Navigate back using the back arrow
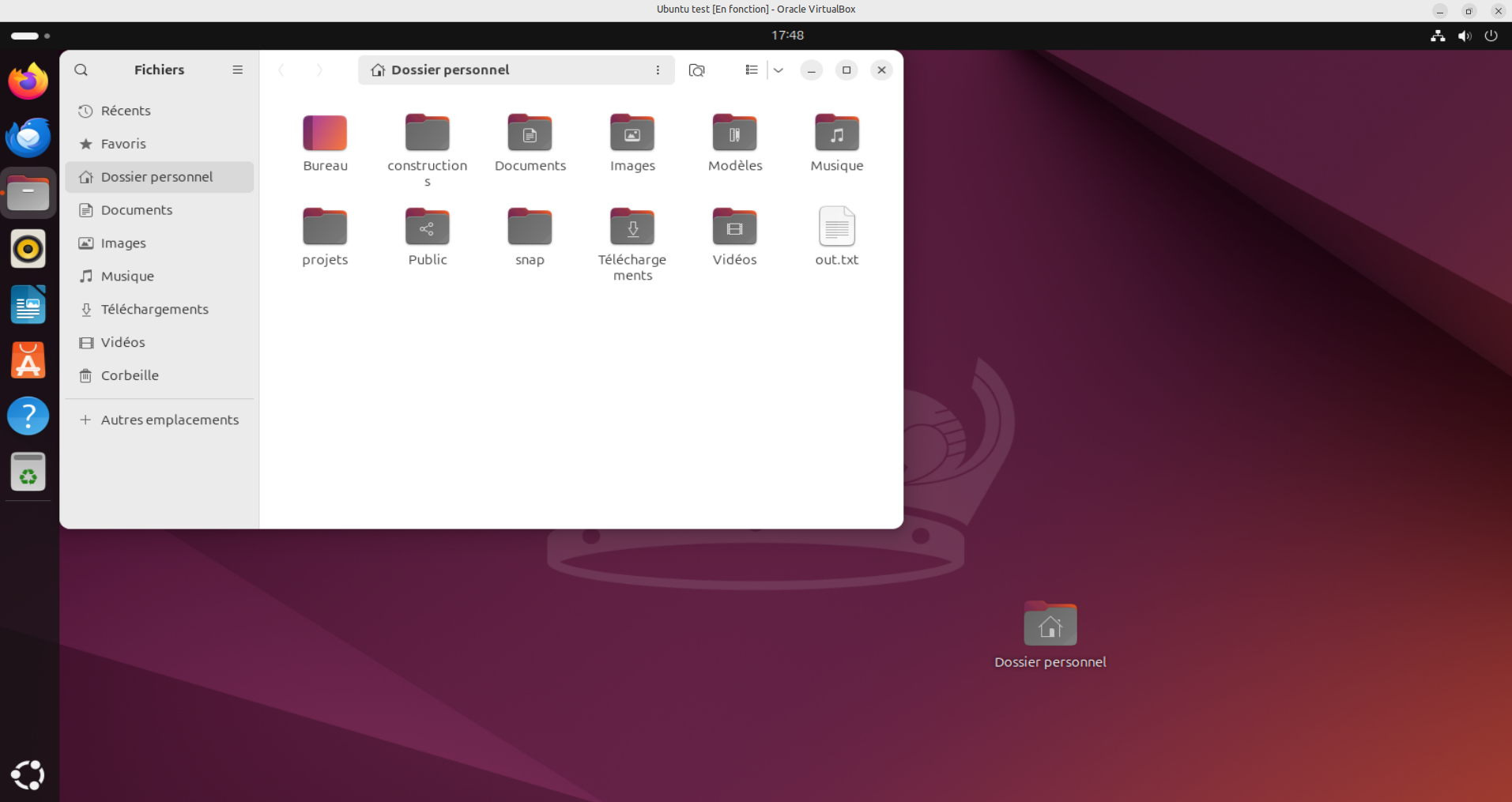Screen dimensions: 1512x802 coord(281,70)
